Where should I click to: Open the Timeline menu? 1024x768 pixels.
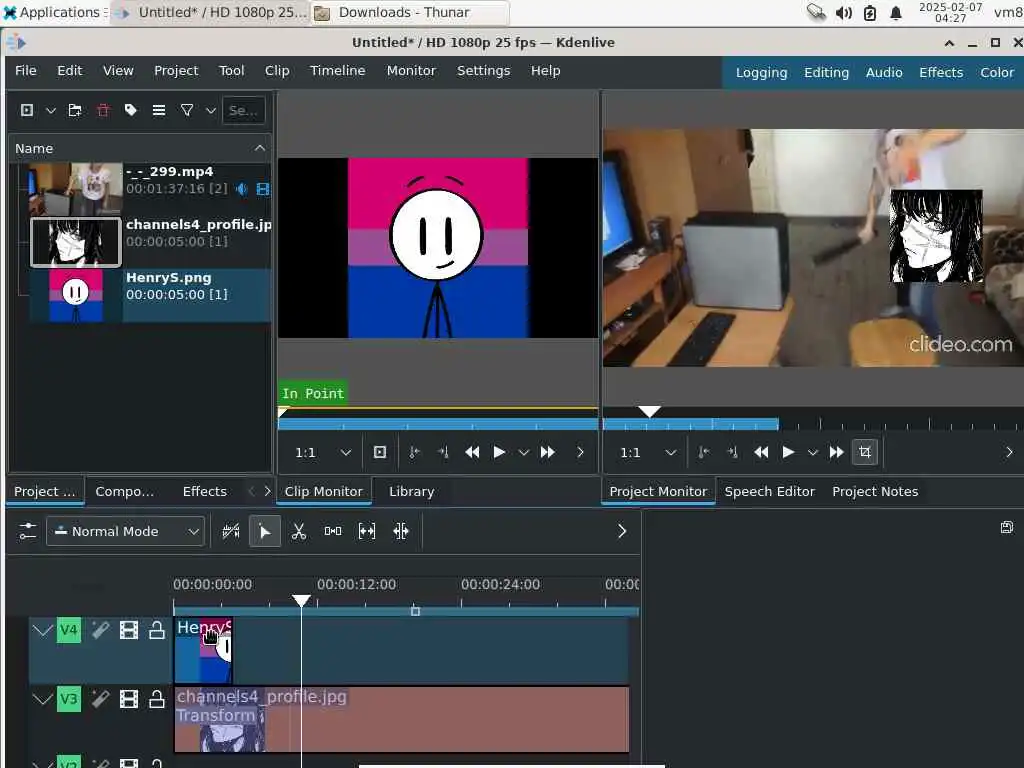pos(338,71)
